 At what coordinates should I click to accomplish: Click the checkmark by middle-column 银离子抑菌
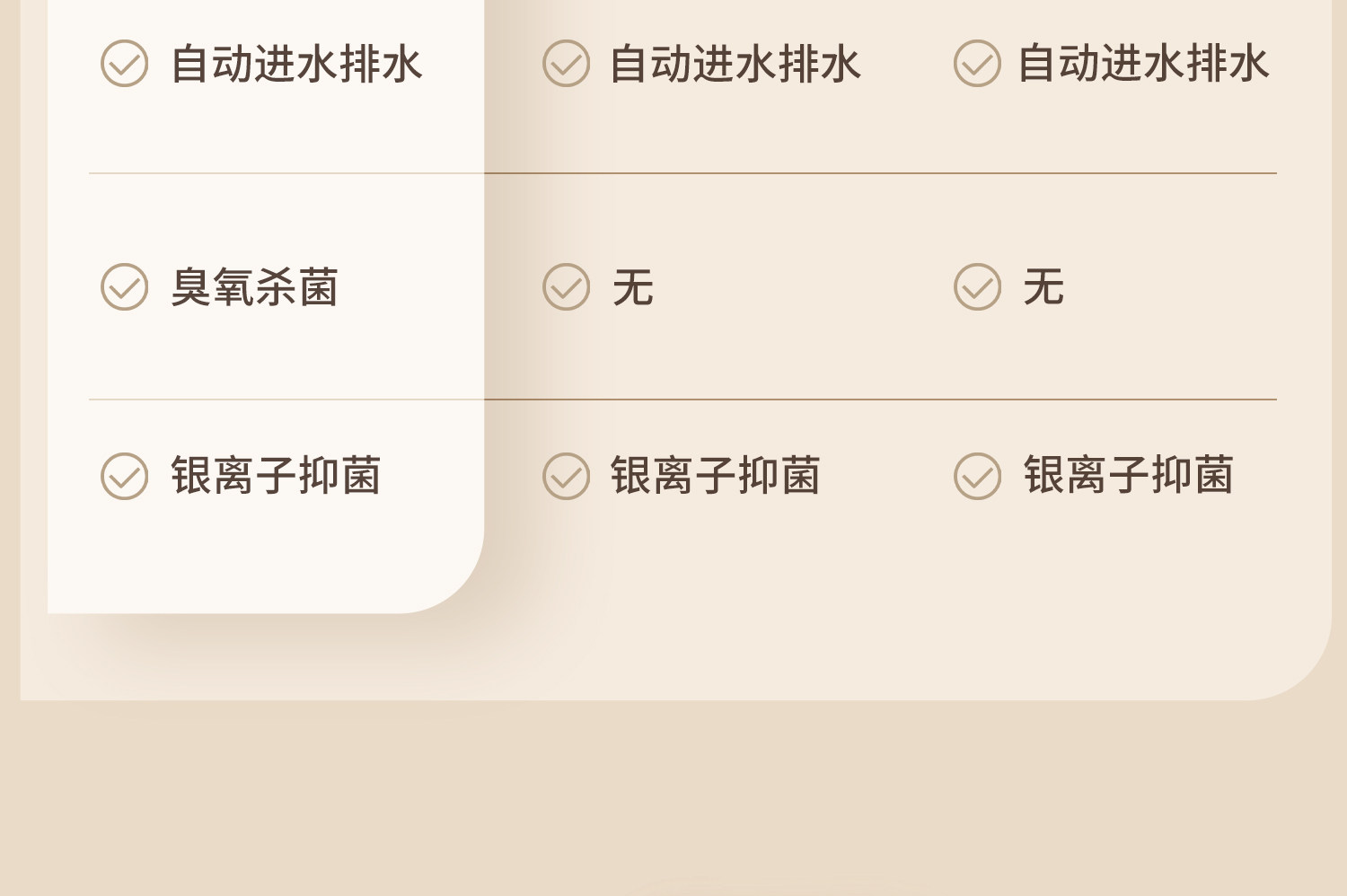click(566, 476)
